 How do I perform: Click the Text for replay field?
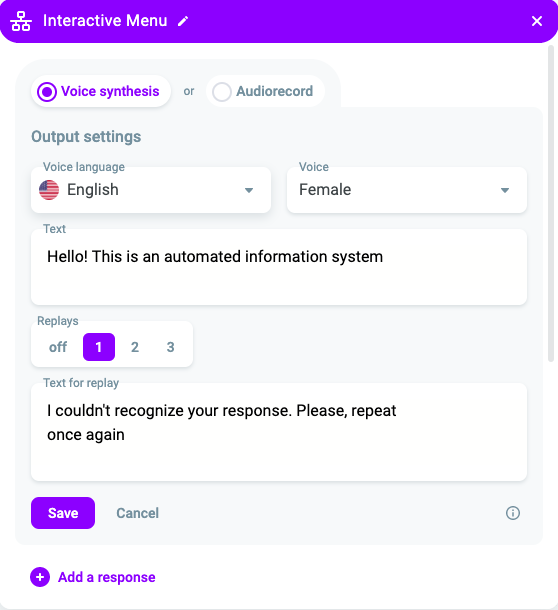pyautogui.click(x=279, y=432)
